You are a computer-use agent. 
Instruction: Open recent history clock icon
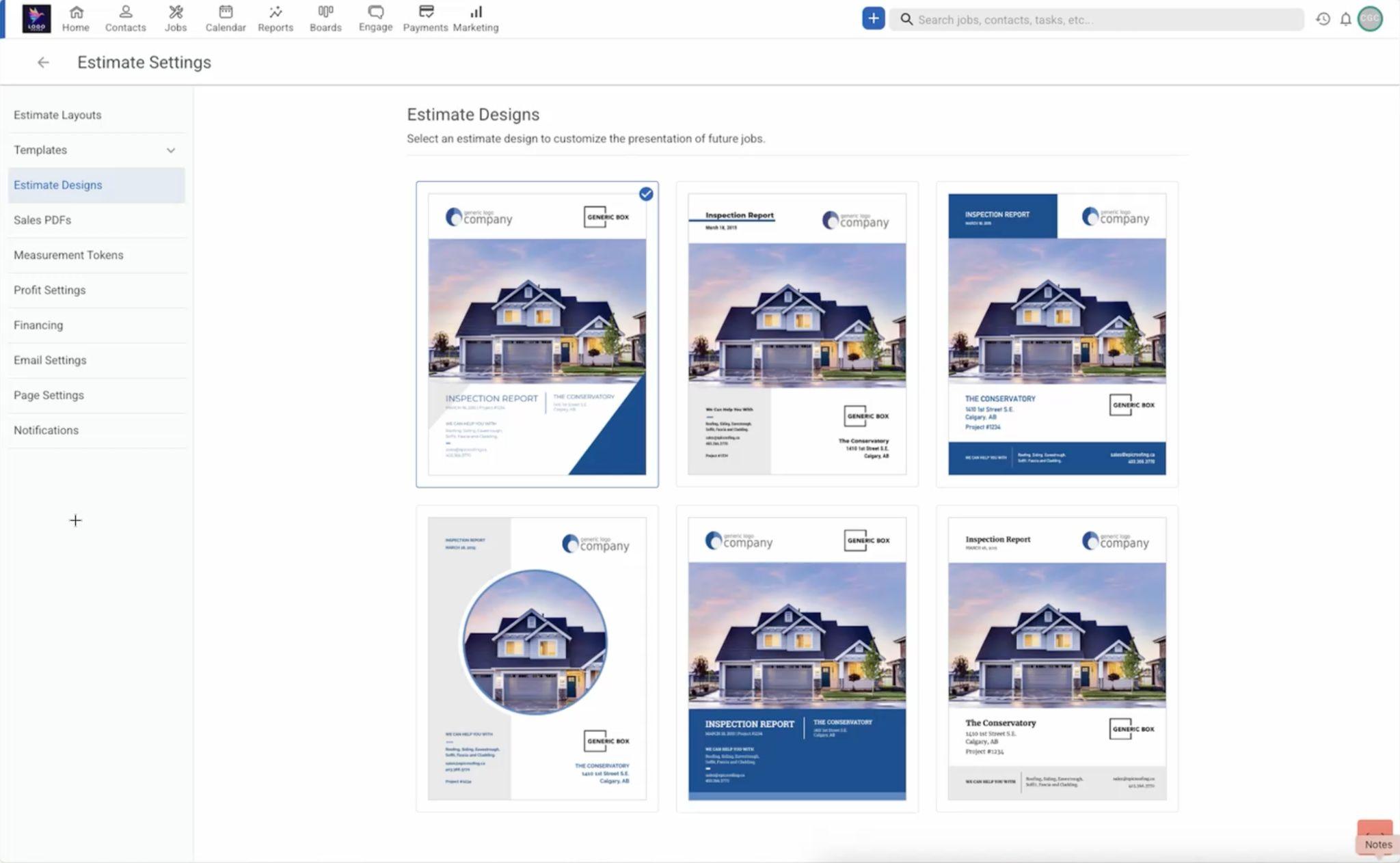click(x=1323, y=19)
